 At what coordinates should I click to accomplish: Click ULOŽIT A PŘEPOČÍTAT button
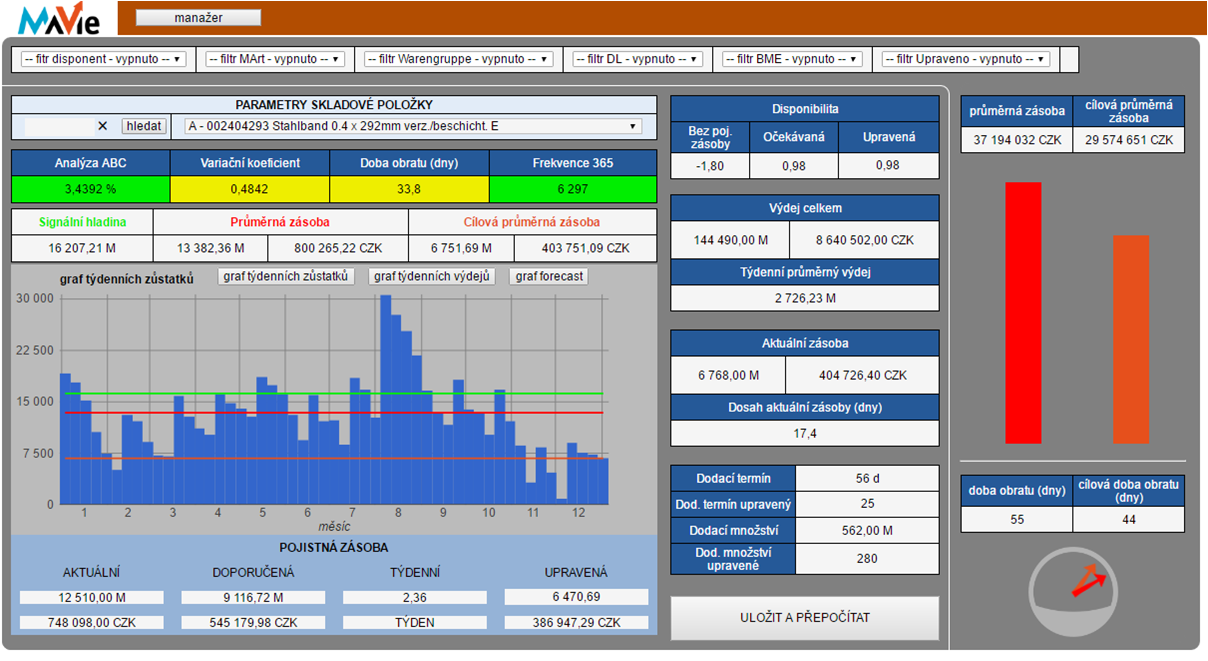coord(805,618)
